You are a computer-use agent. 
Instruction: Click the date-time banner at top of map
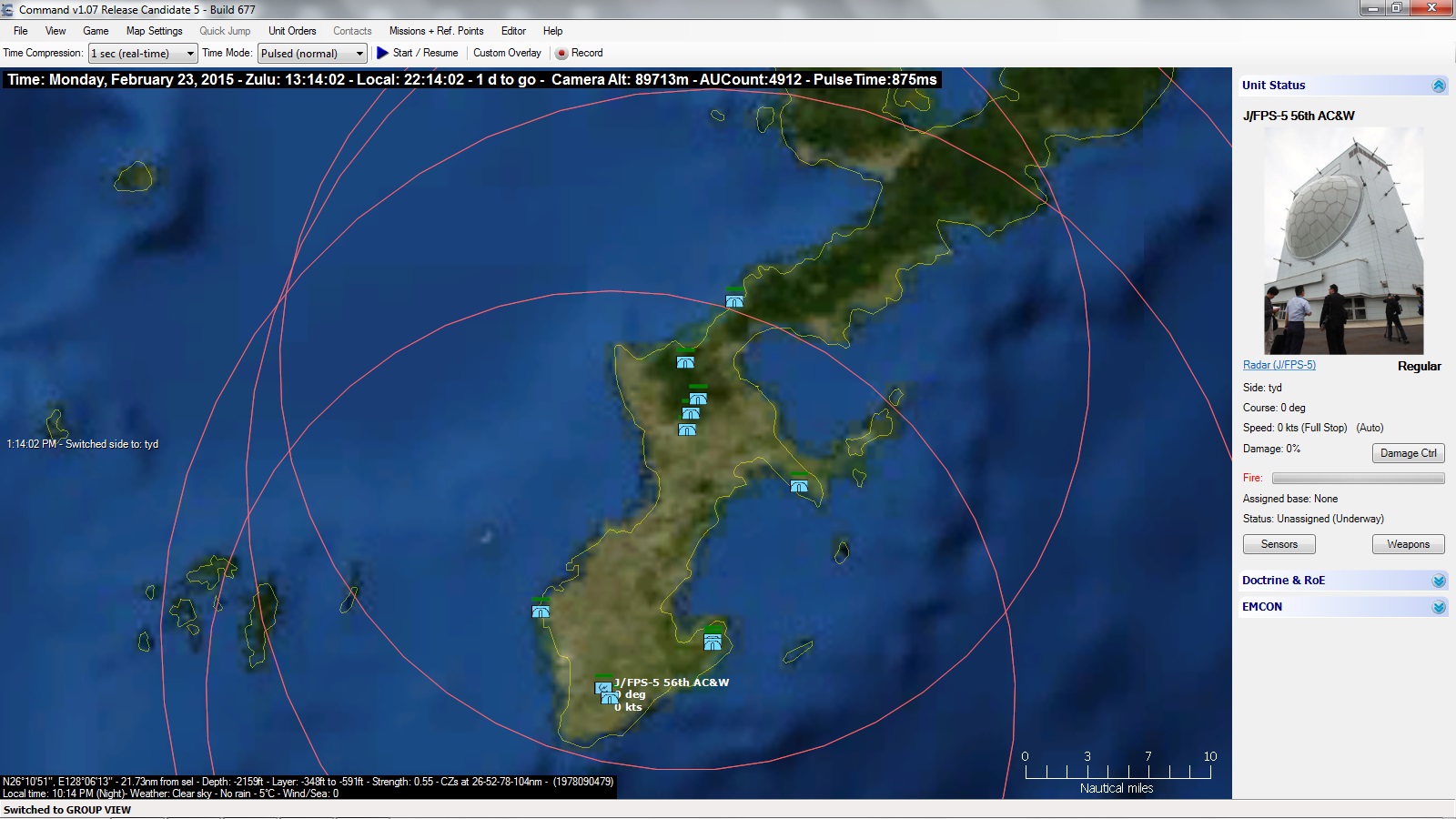471,79
